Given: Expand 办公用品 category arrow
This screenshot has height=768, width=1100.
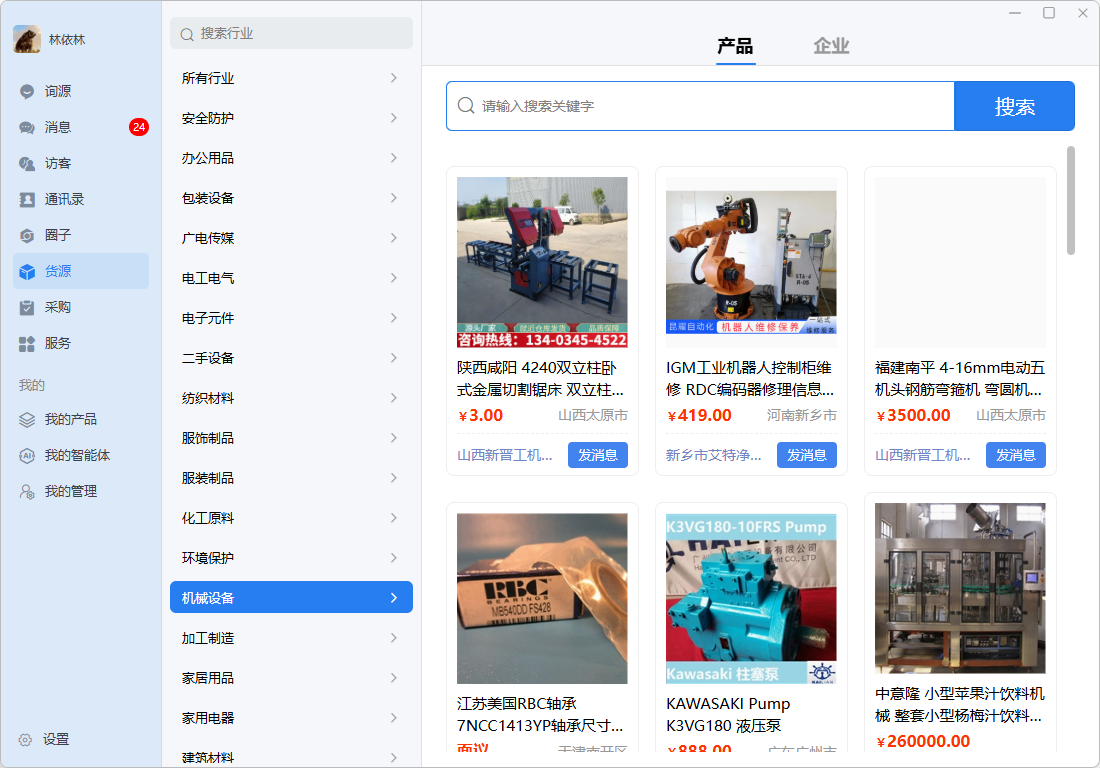Looking at the screenshot, I should [x=394, y=158].
